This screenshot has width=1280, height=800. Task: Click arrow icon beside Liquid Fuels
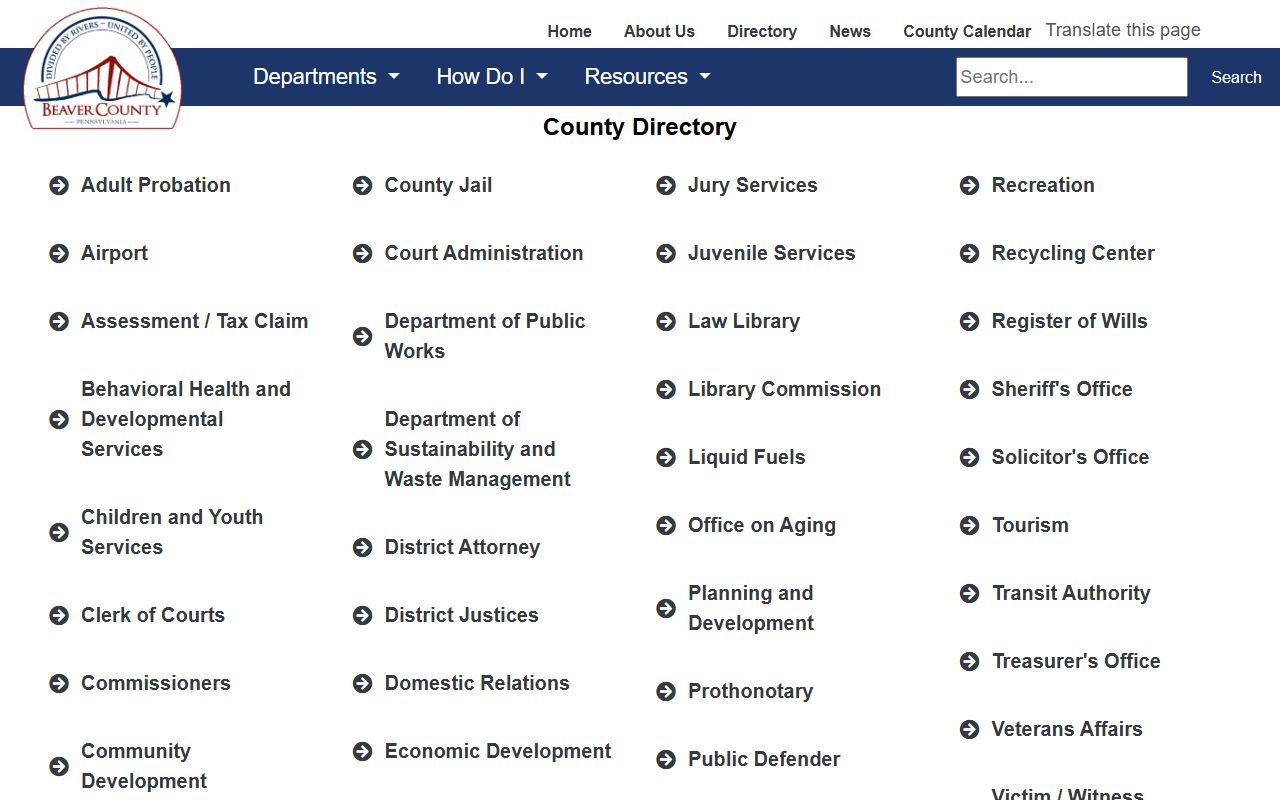click(x=666, y=457)
